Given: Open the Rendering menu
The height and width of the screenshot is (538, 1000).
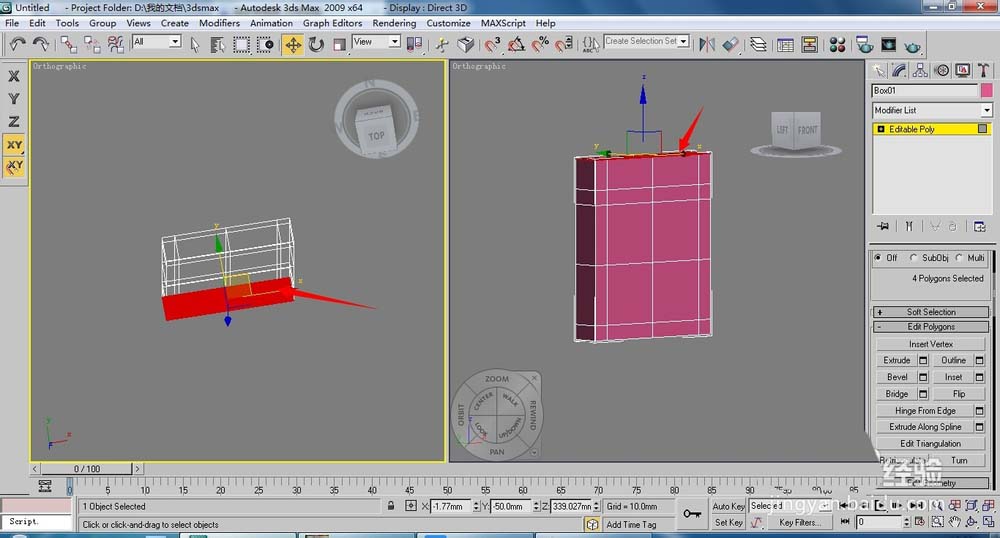Looking at the screenshot, I should pos(394,23).
